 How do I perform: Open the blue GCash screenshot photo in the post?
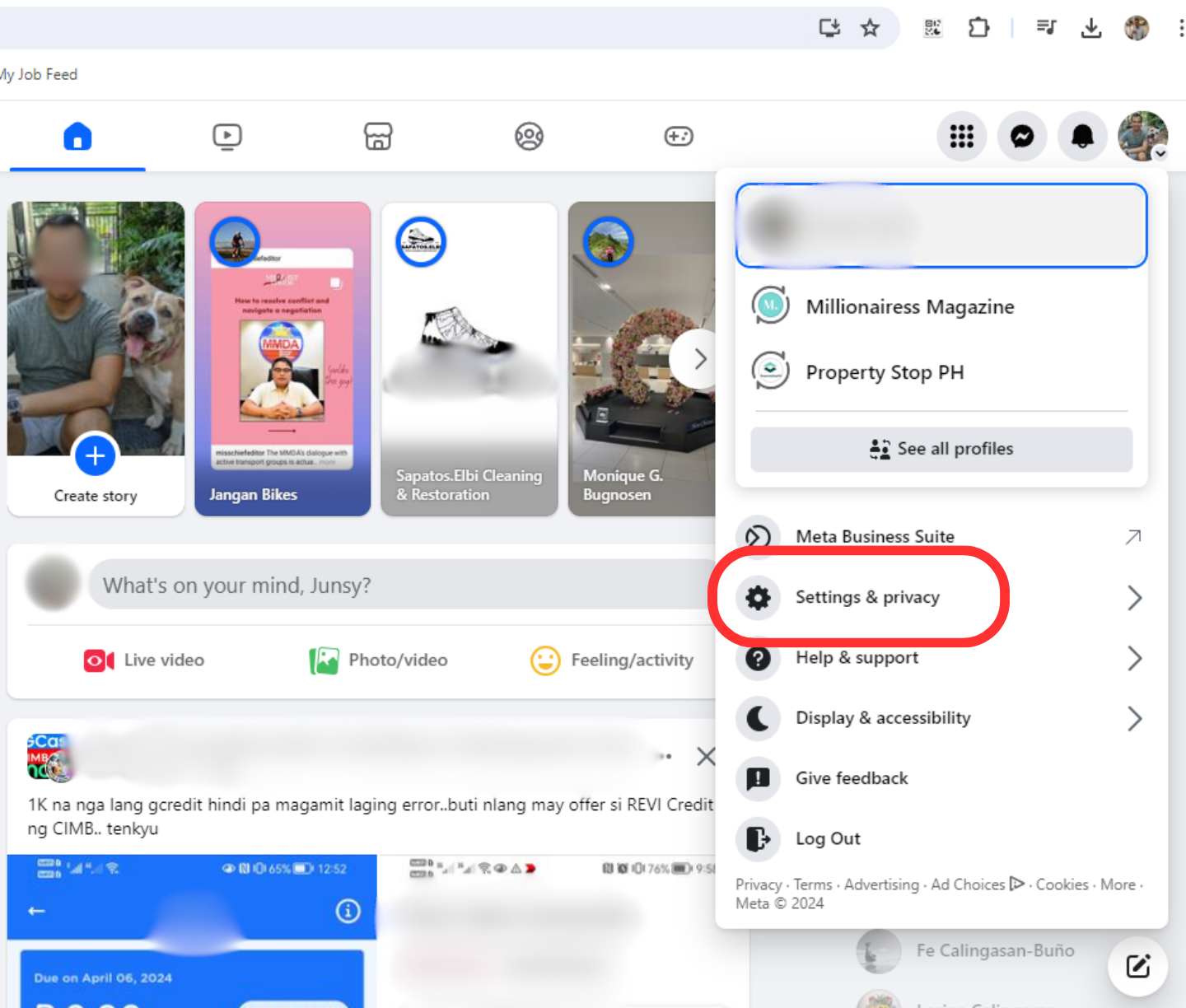point(192,931)
